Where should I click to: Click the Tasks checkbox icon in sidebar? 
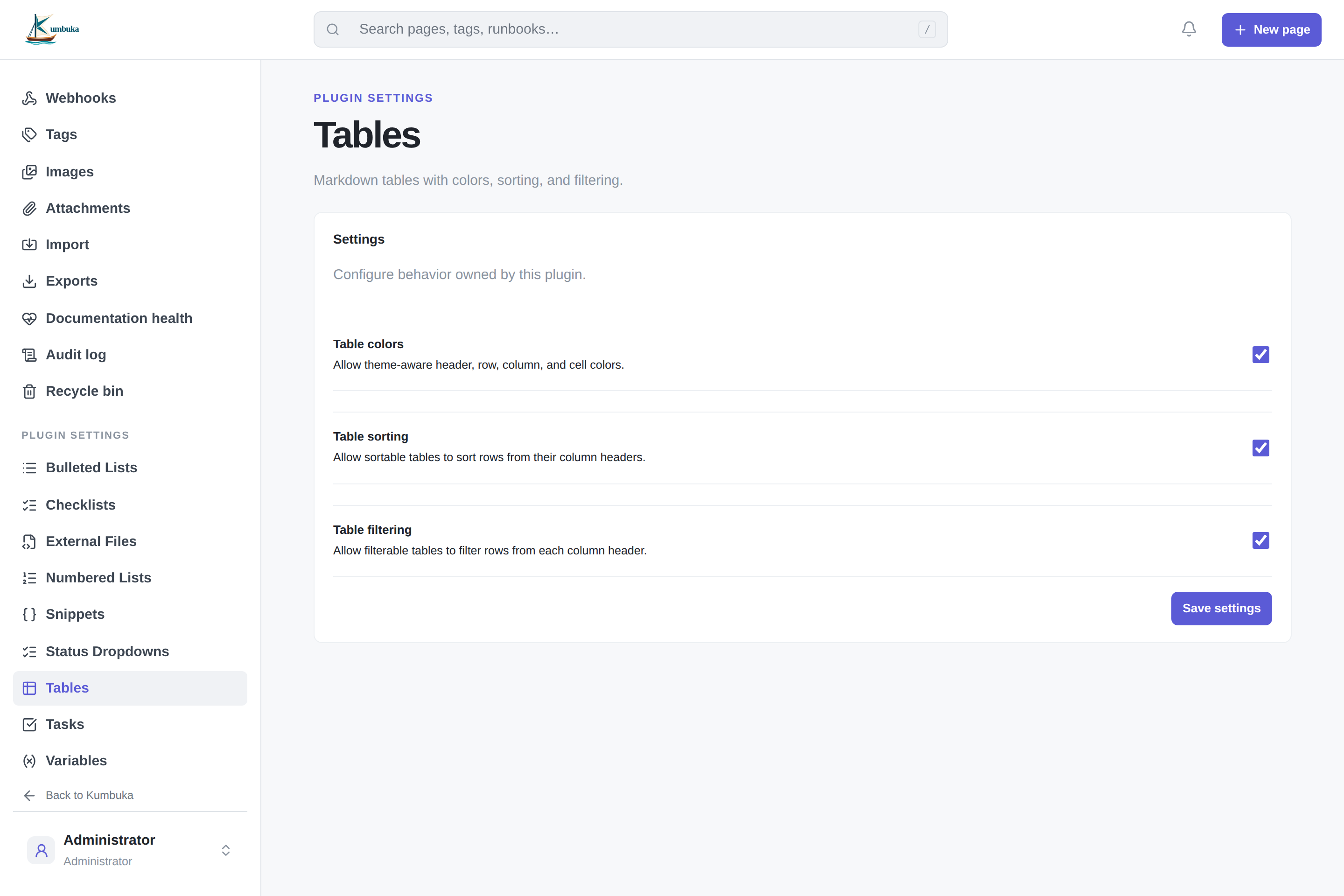click(x=29, y=725)
